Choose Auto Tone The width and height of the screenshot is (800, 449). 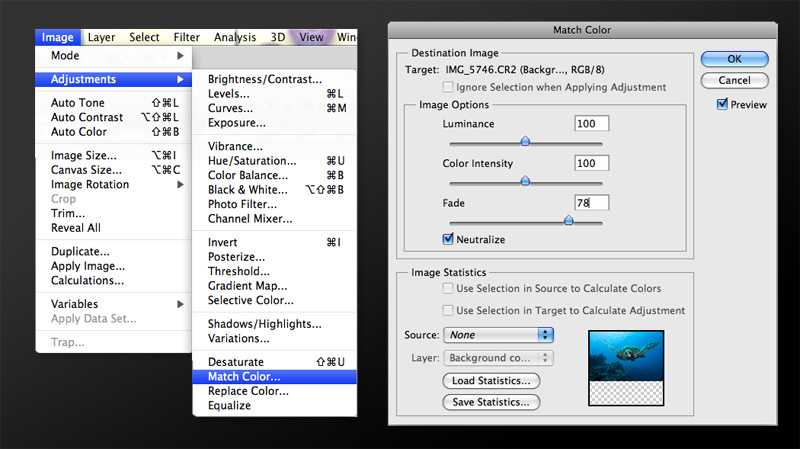point(113,103)
